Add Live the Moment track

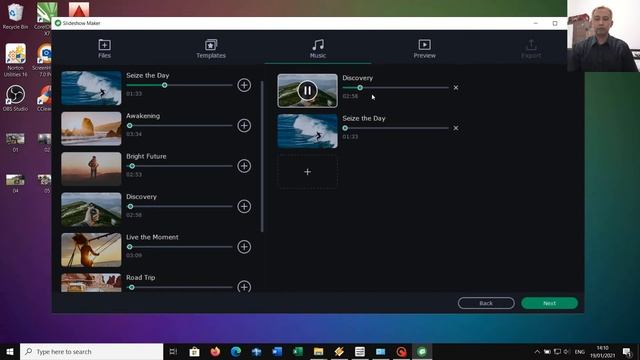point(244,247)
